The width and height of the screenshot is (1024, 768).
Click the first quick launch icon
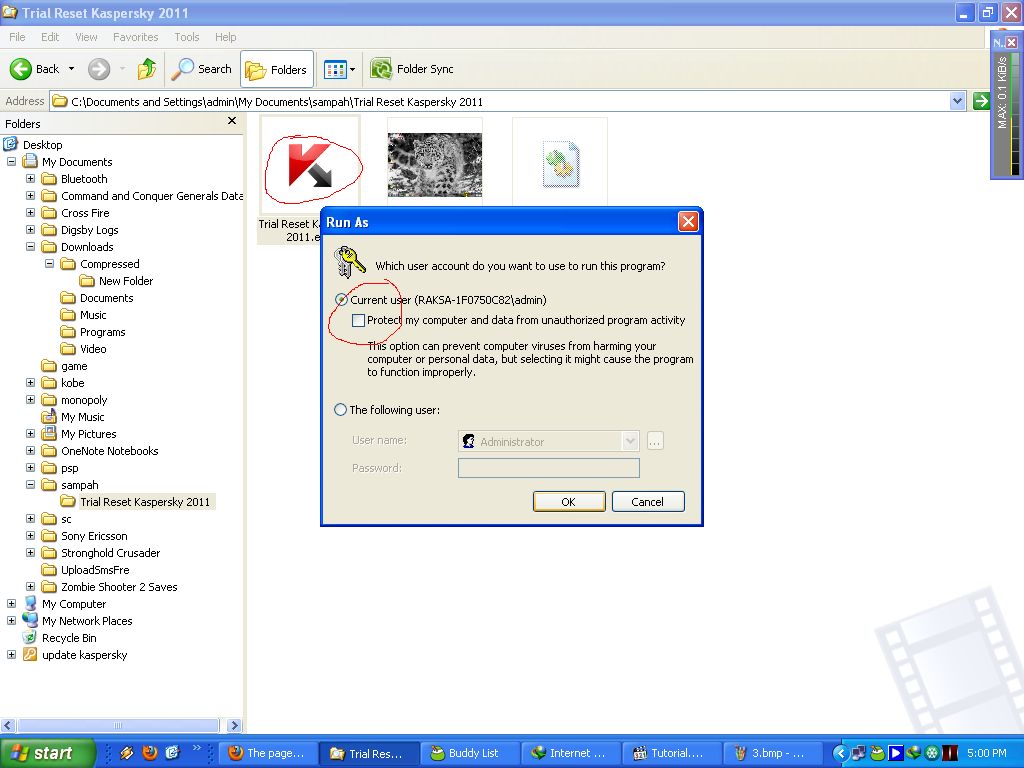[x=127, y=752]
